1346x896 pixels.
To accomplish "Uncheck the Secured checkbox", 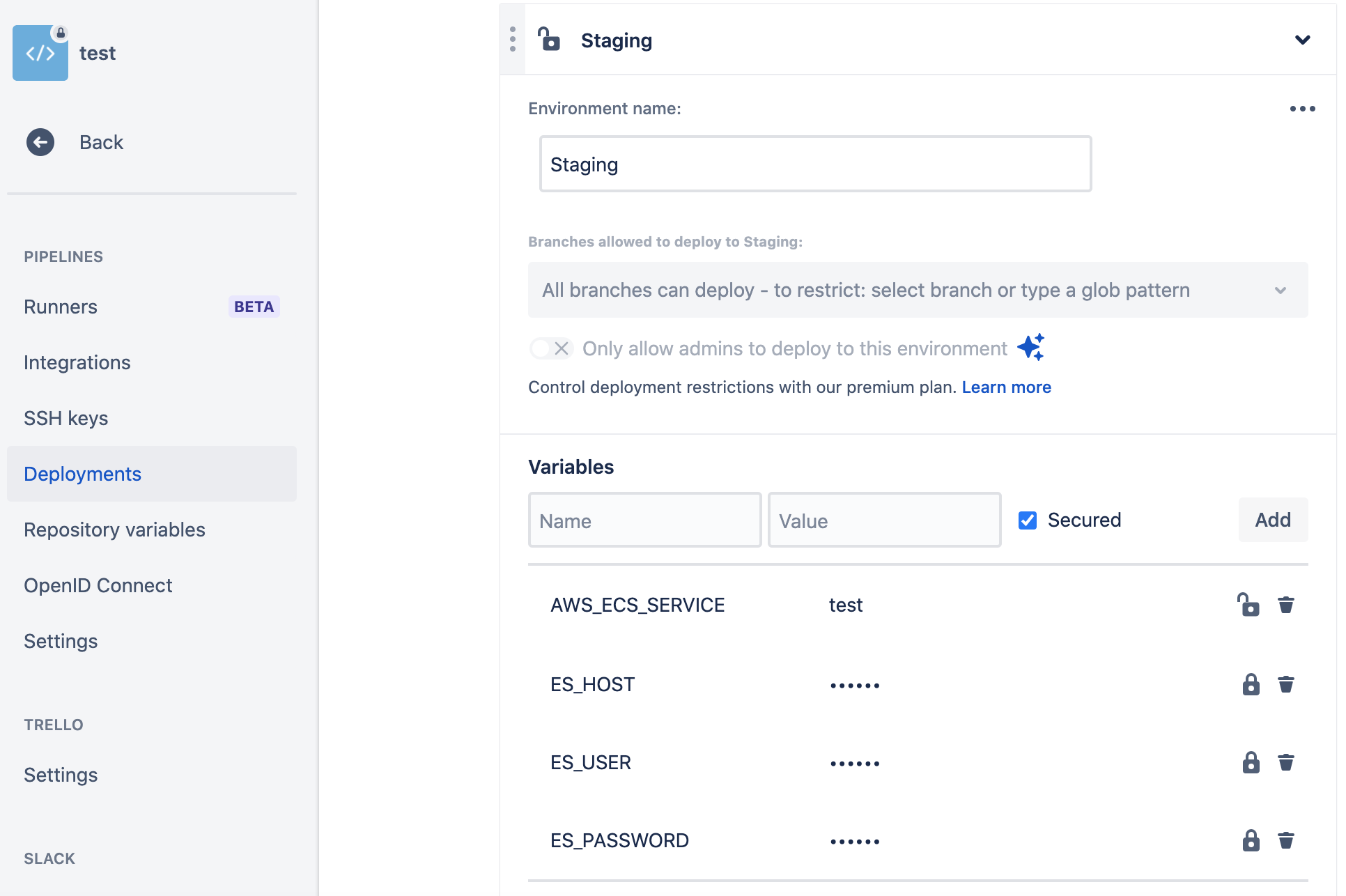I will (x=1028, y=520).
